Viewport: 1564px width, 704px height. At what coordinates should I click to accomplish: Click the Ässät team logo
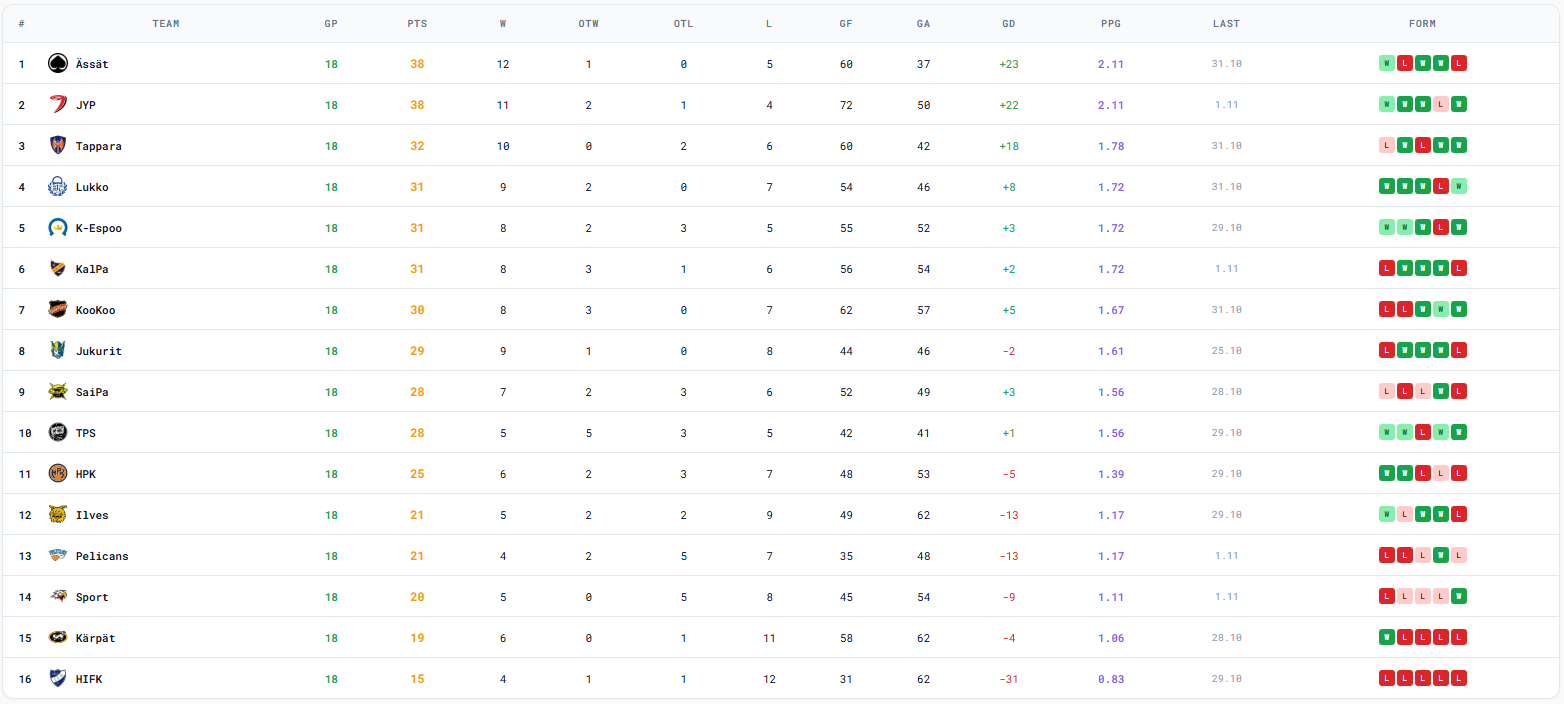coord(57,63)
